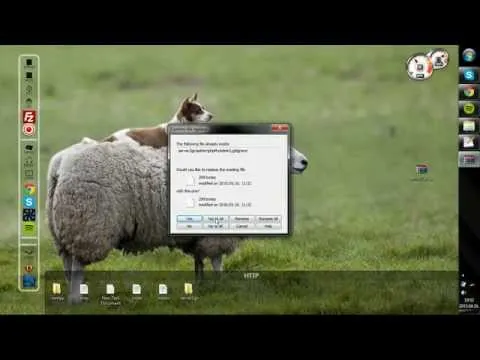Click the Windows Start orb on taskbar
Viewport: 480px width, 360px height.
click(x=469, y=55)
